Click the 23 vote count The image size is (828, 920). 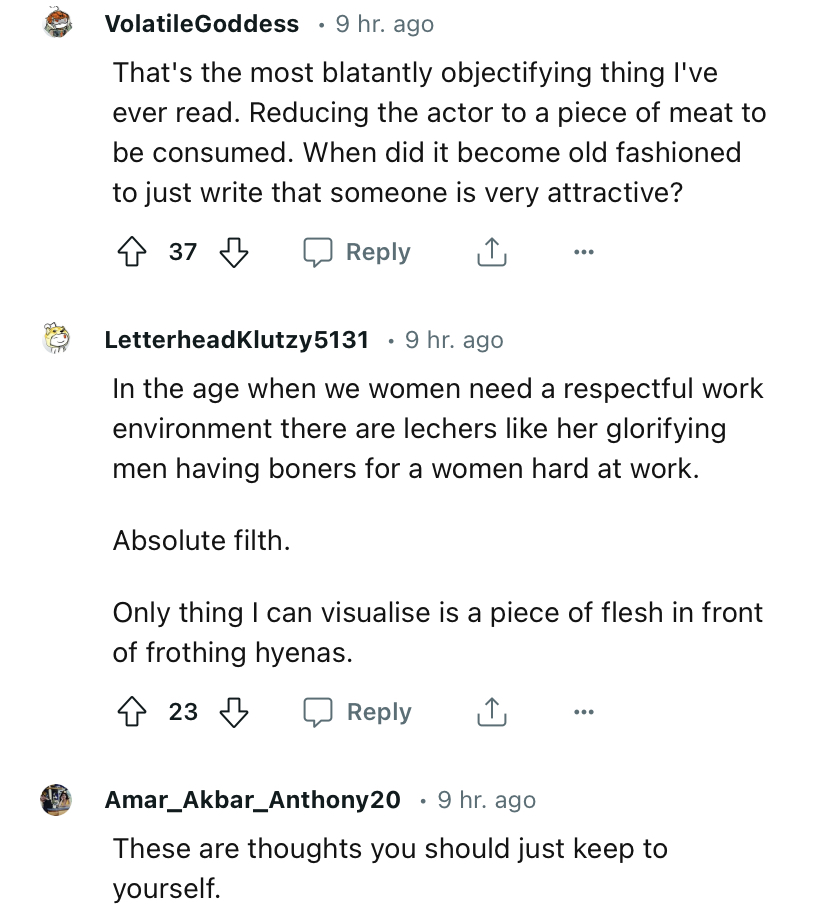(x=183, y=712)
